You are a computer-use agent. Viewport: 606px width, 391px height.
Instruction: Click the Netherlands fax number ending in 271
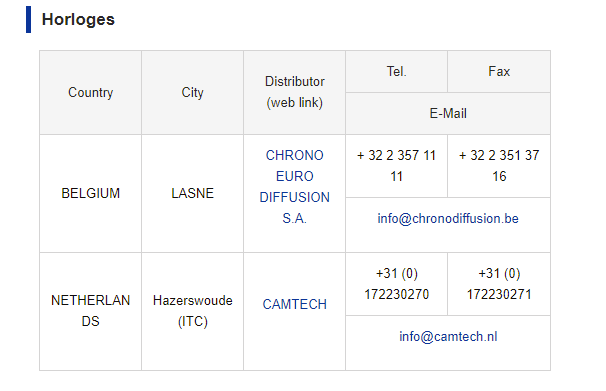(499, 284)
